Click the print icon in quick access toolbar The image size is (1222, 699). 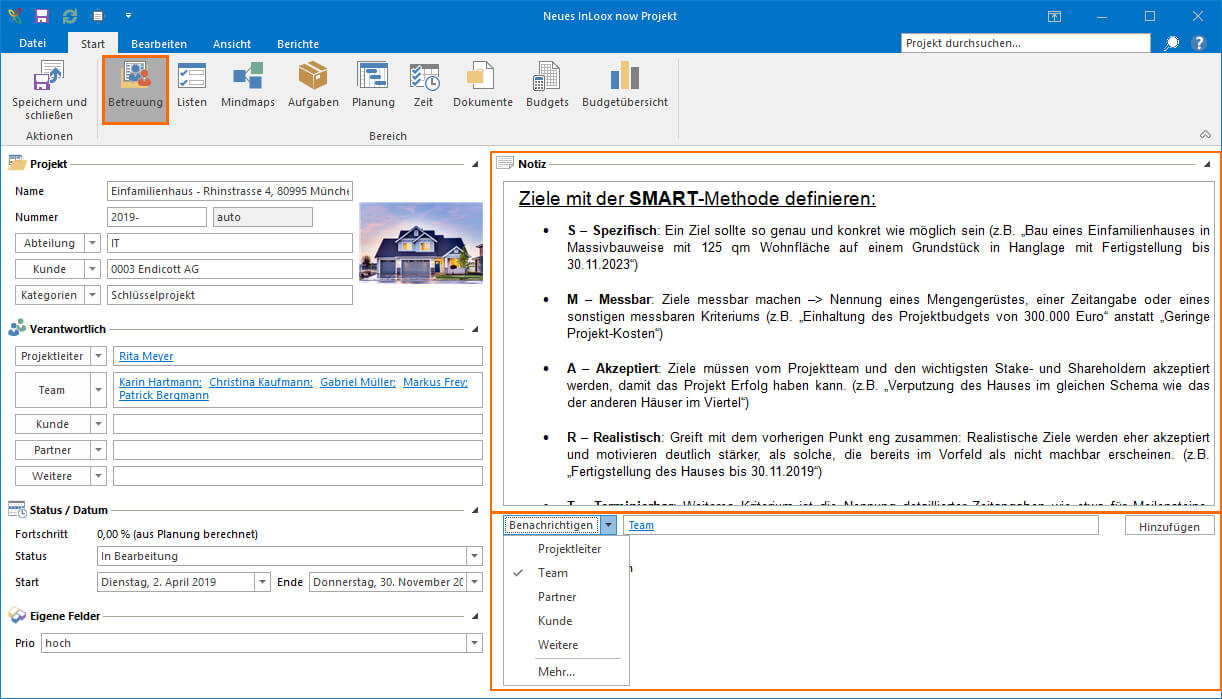(x=98, y=17)
